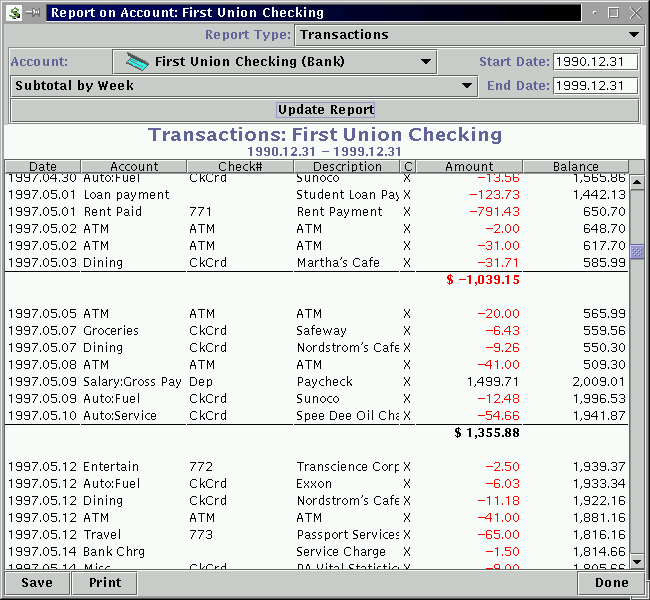This screenshot has height=600, width=650.
Task: Click the date 1997.05.14 Bank Chrg row
Action: pos(42,552)
